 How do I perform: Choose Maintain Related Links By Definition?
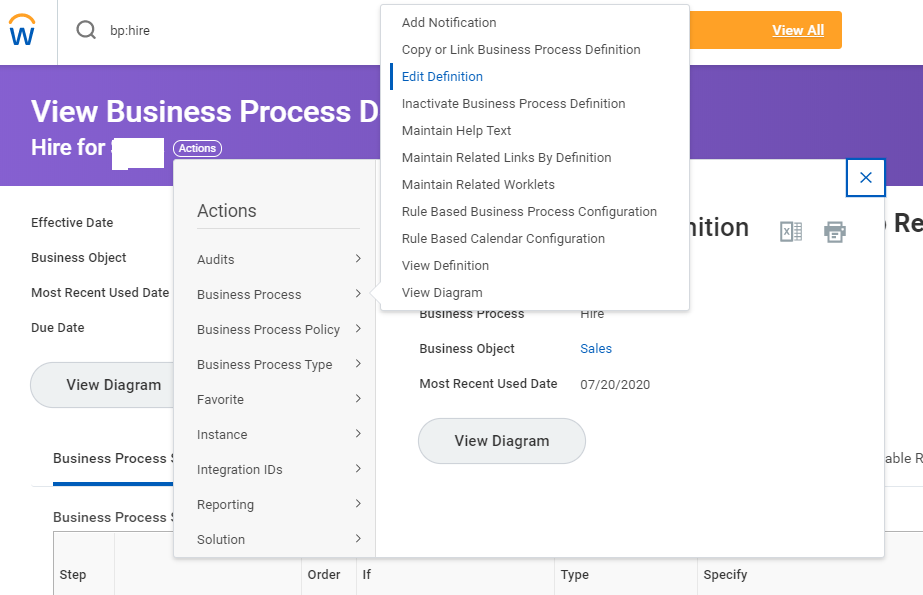[506, 158]
